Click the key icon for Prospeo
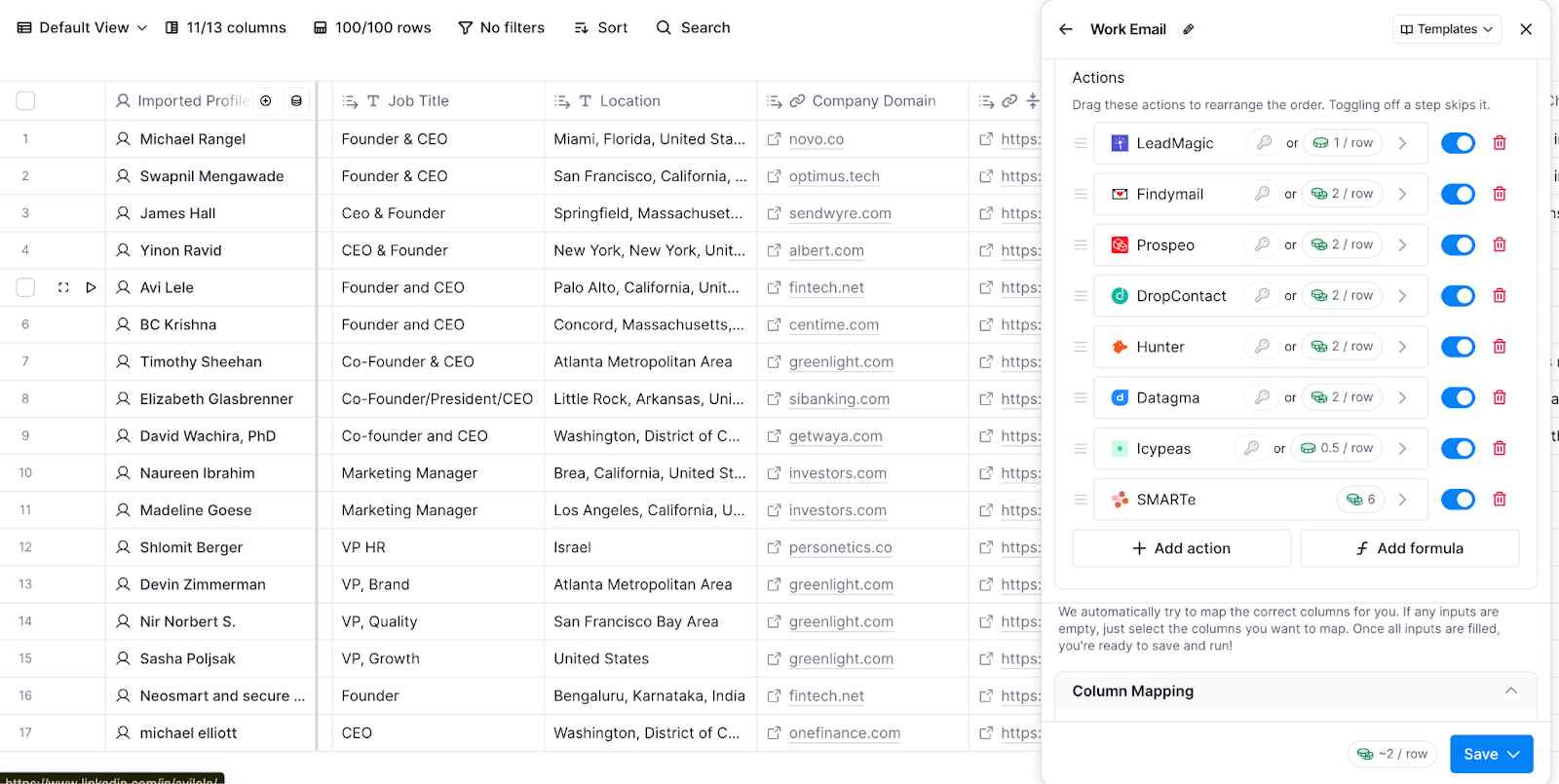 coord(1262,244)
